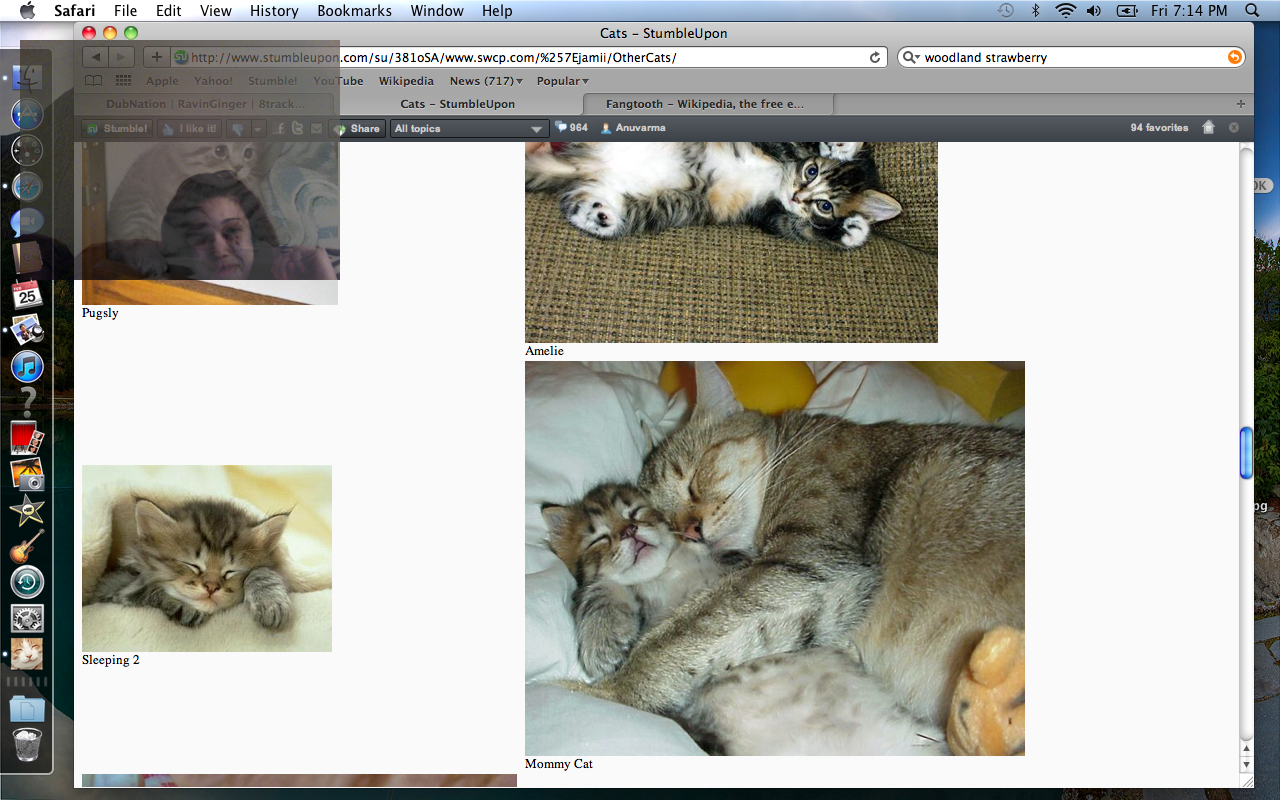This screenshot has height=800, width=1280.
Task: Click the add bookmark plus button
Action: tap(156, 57)
